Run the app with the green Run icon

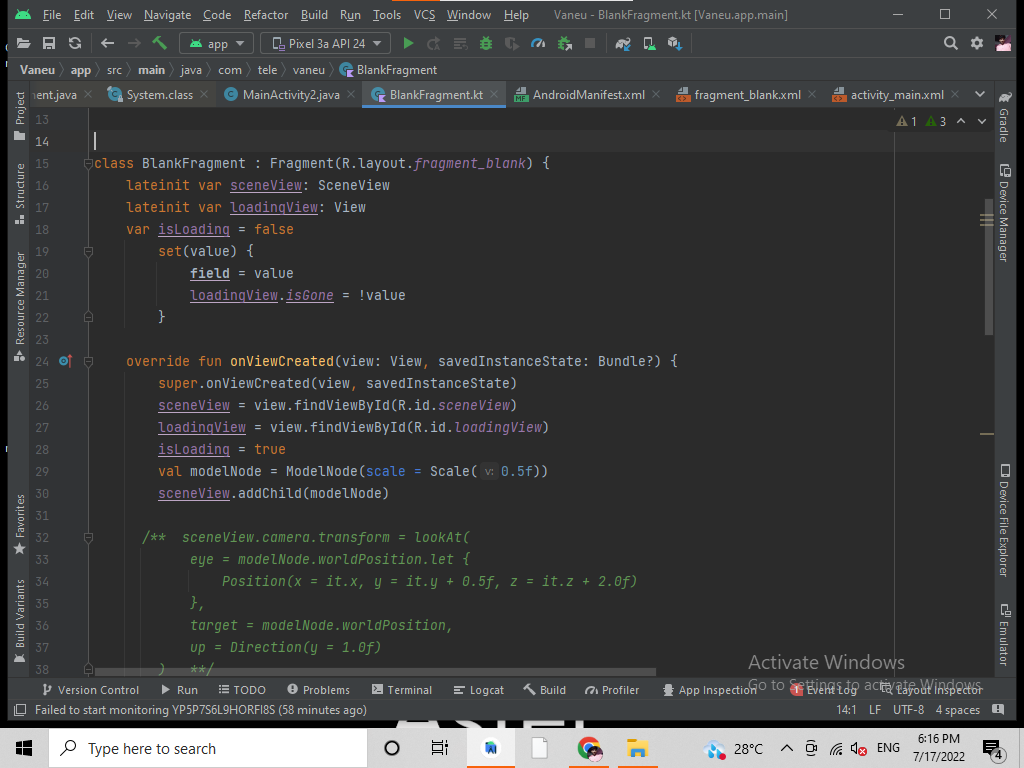408,43
